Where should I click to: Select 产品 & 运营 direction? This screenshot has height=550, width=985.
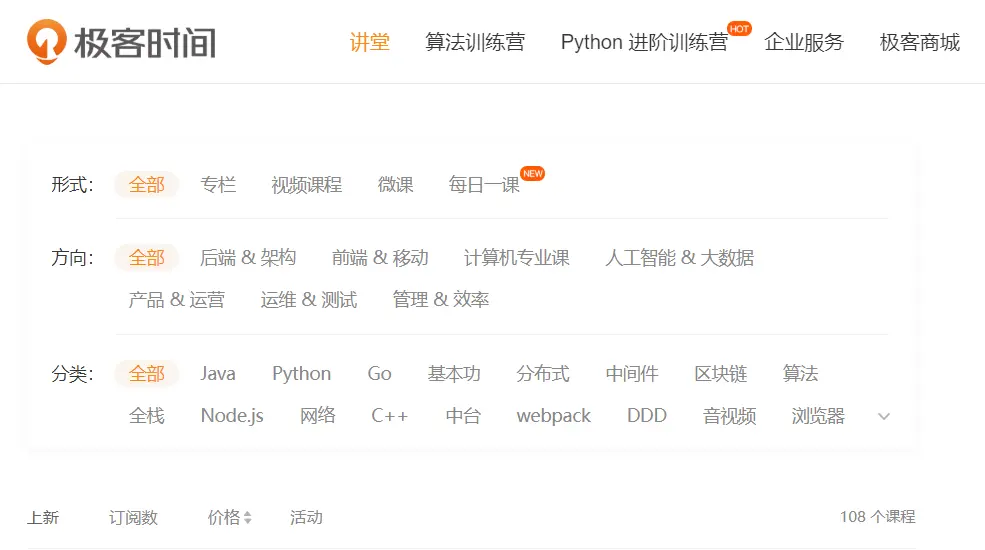click(x=177, y=299)
